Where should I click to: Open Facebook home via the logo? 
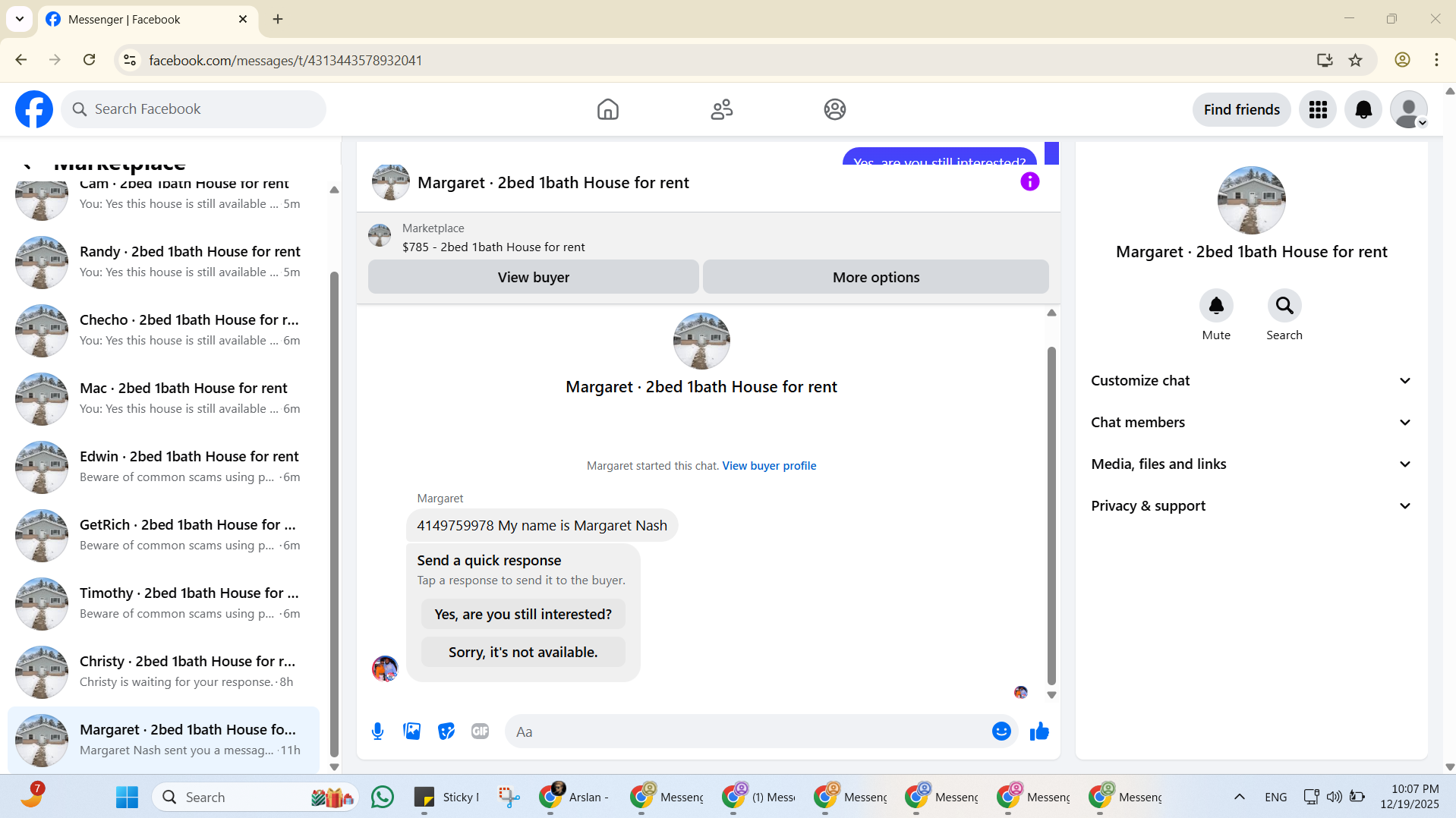coord(34,109)
